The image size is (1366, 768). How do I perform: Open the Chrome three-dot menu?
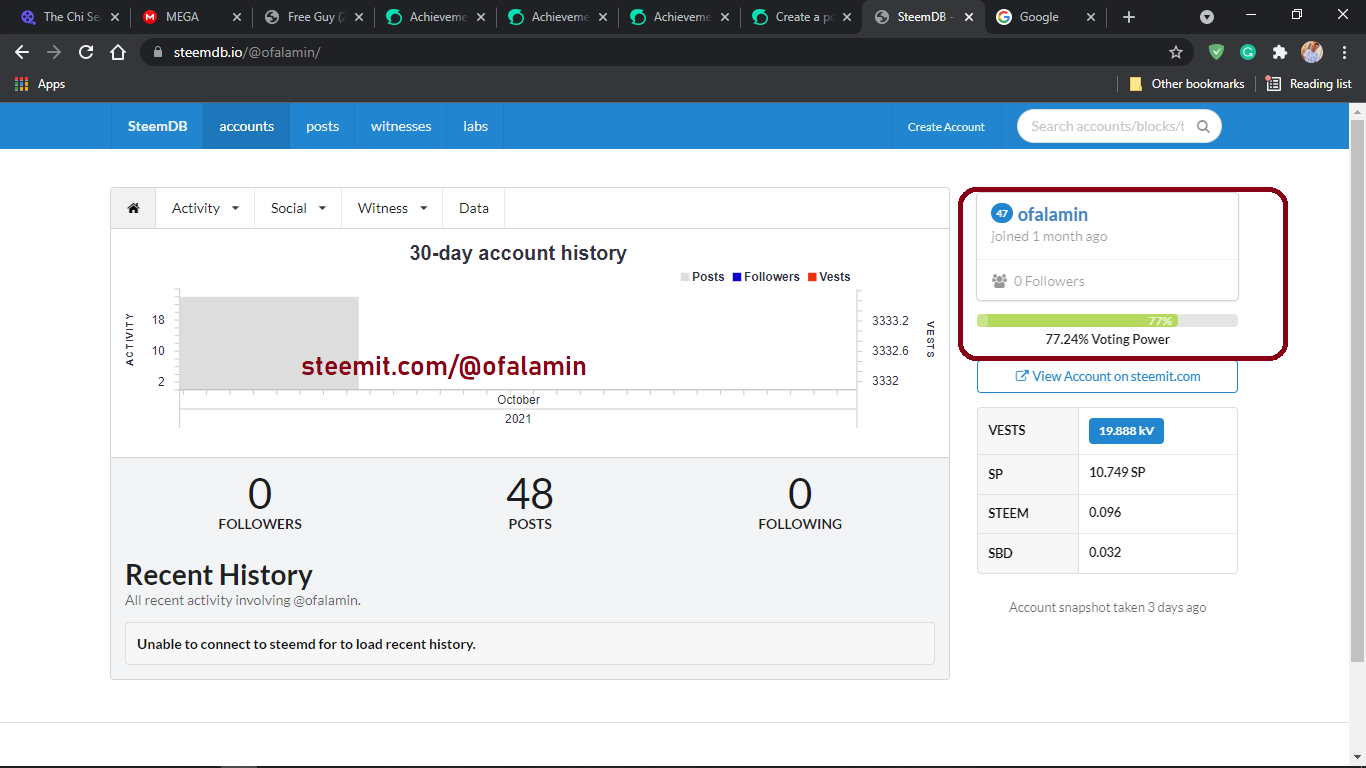1344,52
